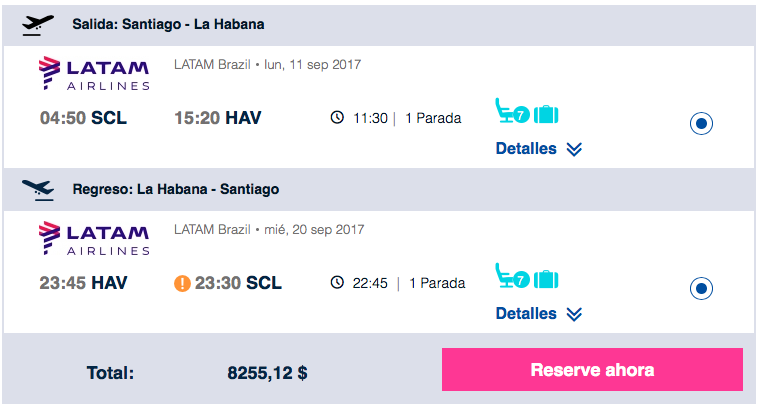Click the total price 8255,12 $
Screen dimensions: 761x411
267,373
